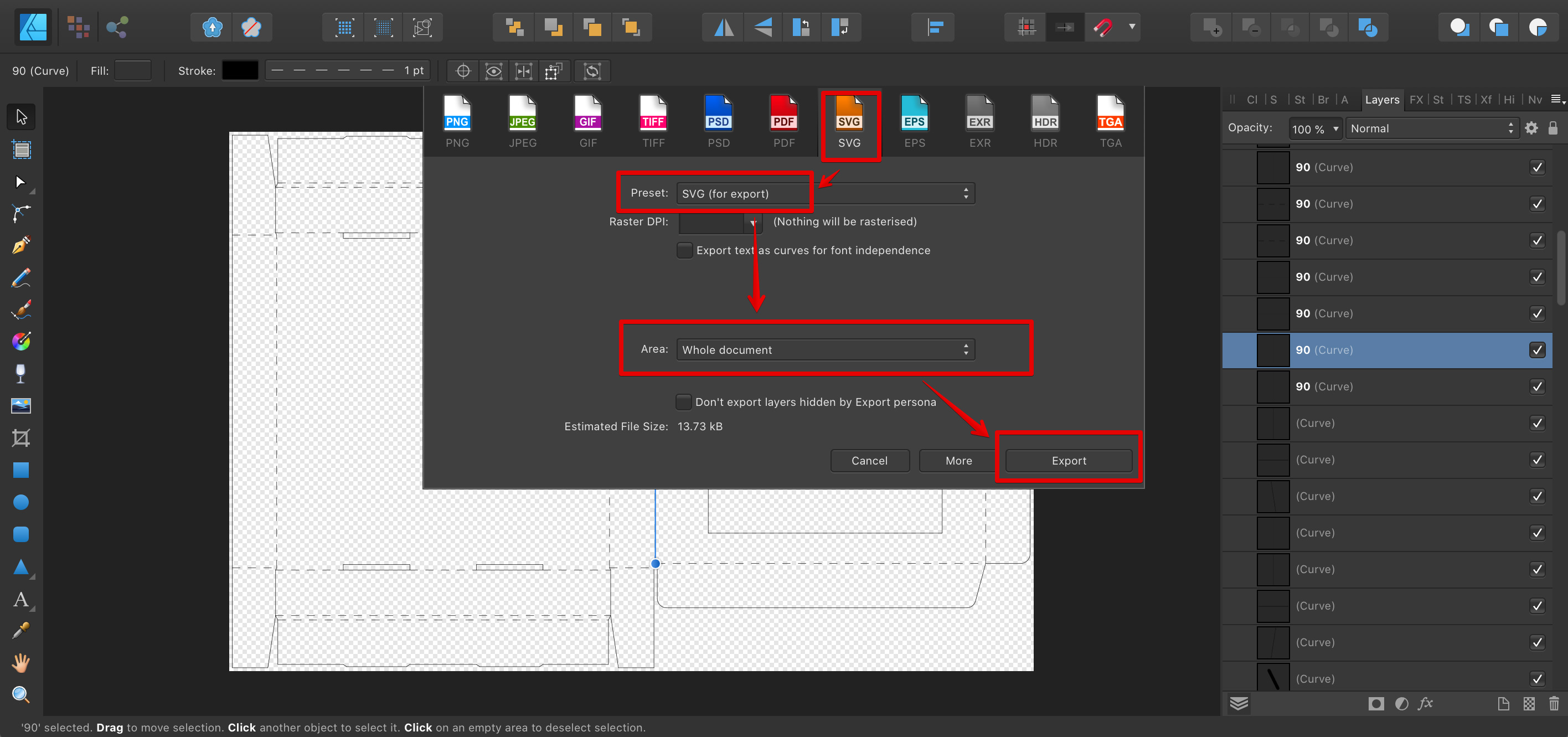1568x737 pixels.
Task: Open the Area dropdown
Action: tap(824, 349)
